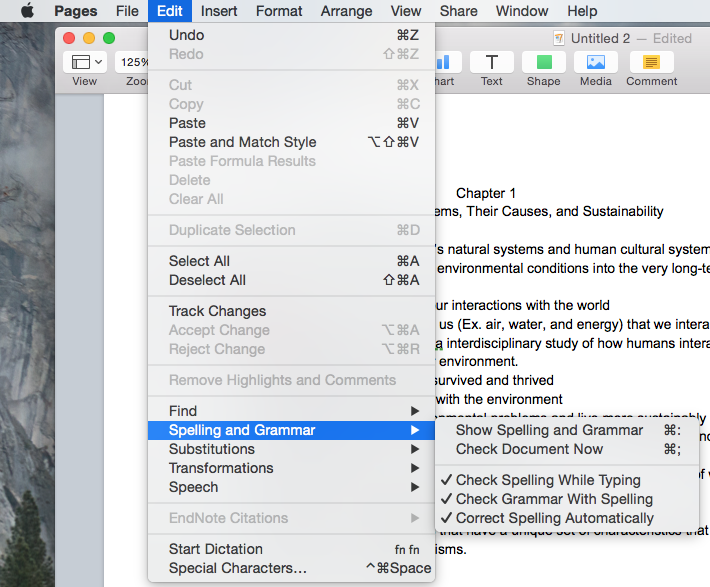
Task: Insert a Text box from toolbar
Action: (492, 62)
